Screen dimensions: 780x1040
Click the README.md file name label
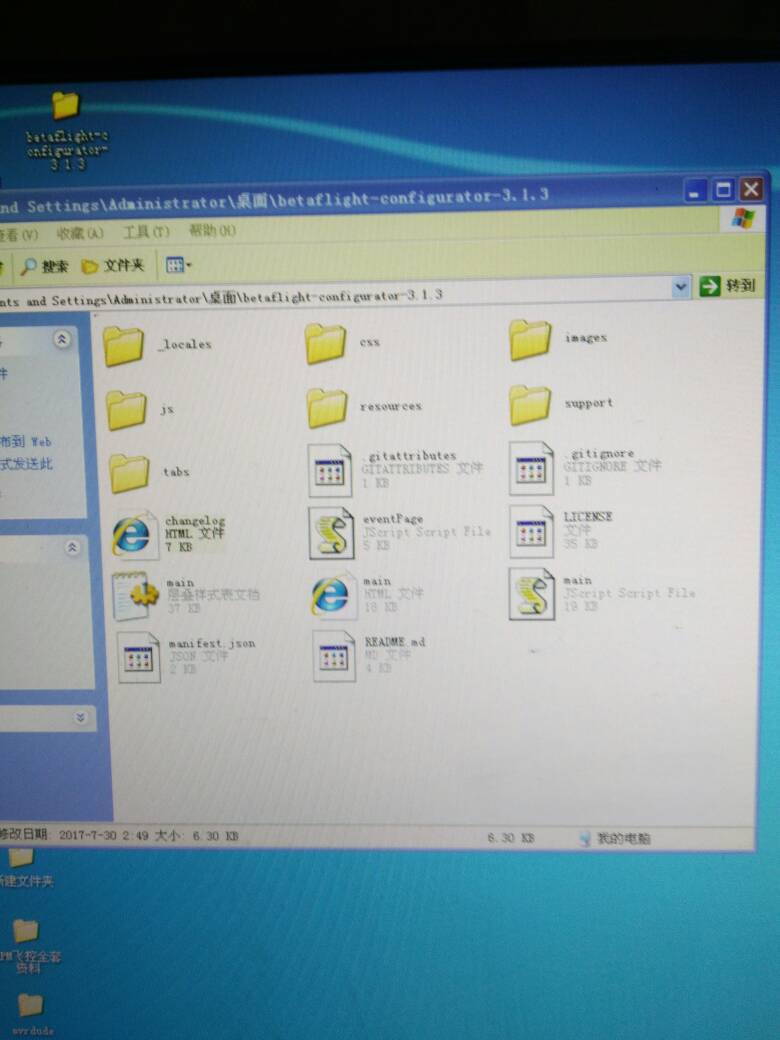point(395,641)
